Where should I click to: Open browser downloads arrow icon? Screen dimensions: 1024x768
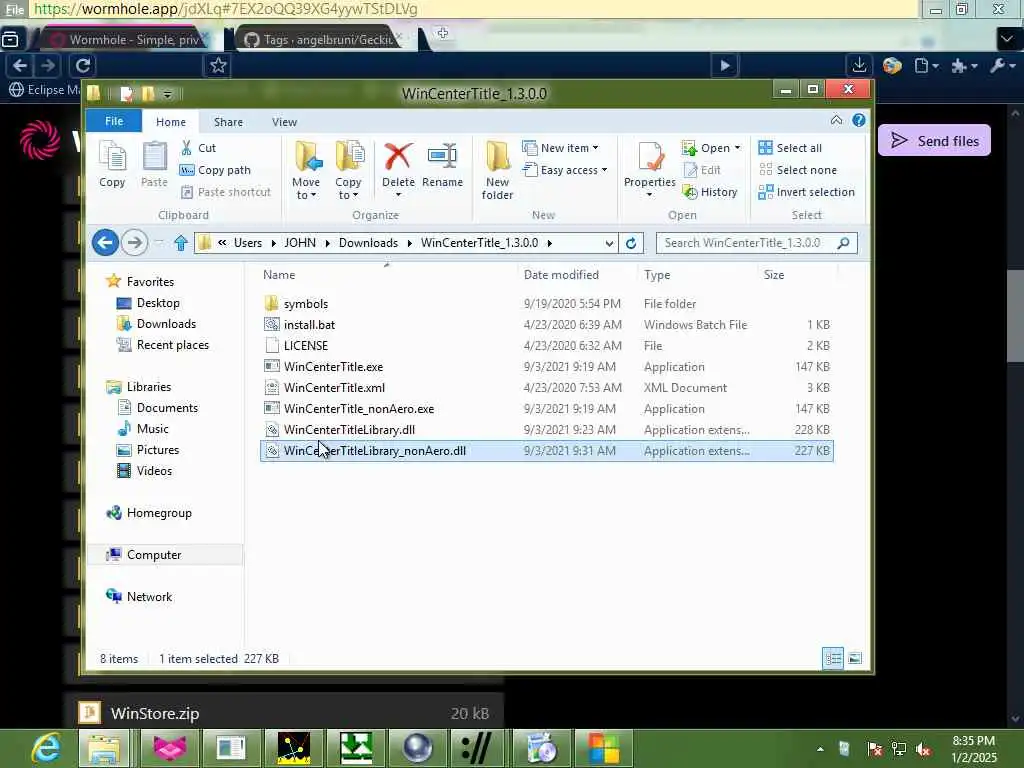coord(859,65)
